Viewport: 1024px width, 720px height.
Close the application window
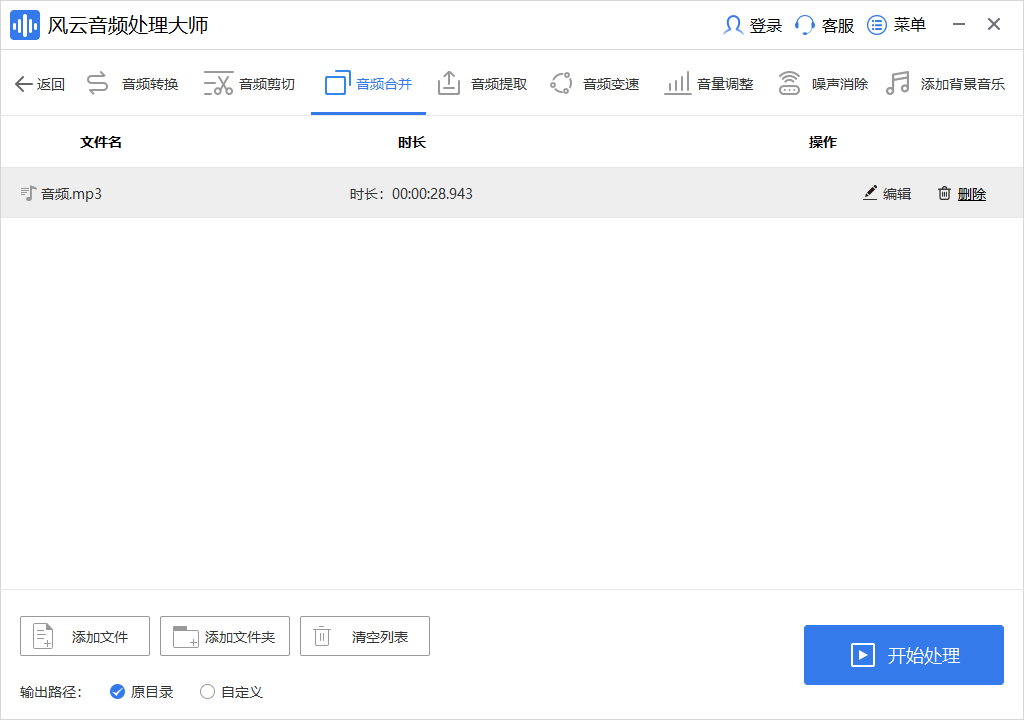[x=994, y=25]
